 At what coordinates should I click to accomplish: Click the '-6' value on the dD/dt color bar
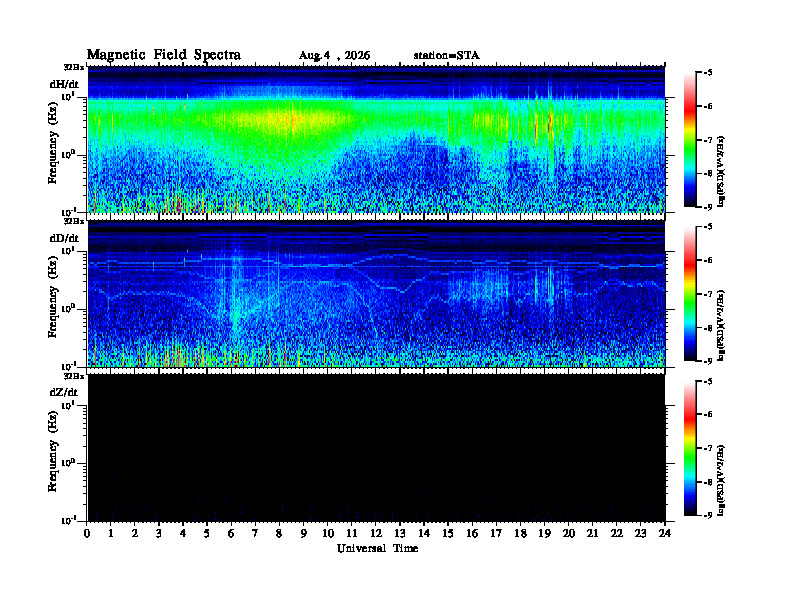click(x=708, y=260)
